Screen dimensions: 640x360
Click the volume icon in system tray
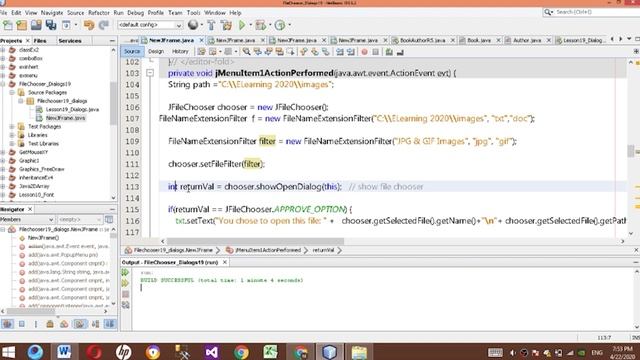(513, 353)
